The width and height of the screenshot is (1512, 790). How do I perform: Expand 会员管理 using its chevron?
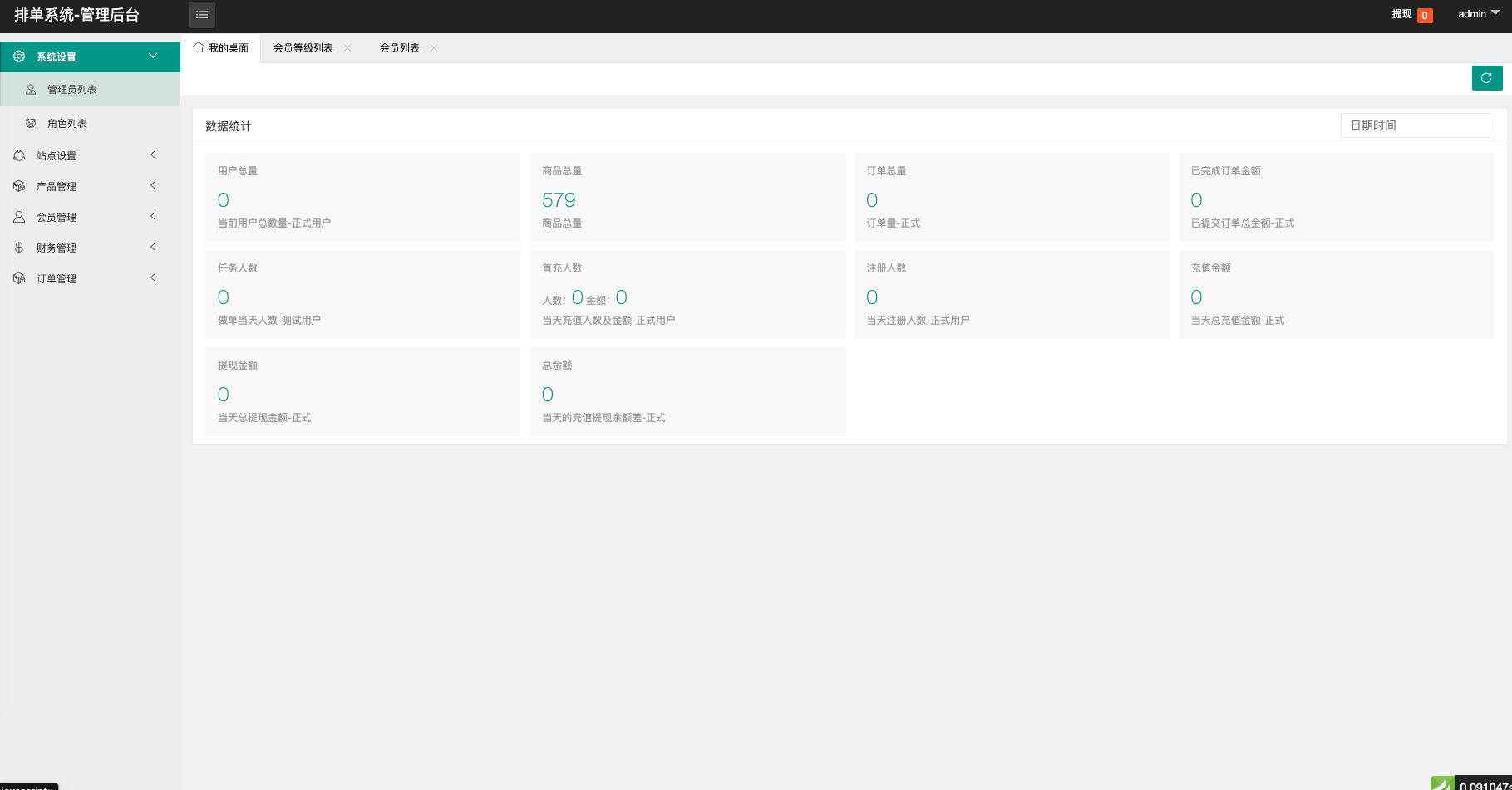(153, 216)
